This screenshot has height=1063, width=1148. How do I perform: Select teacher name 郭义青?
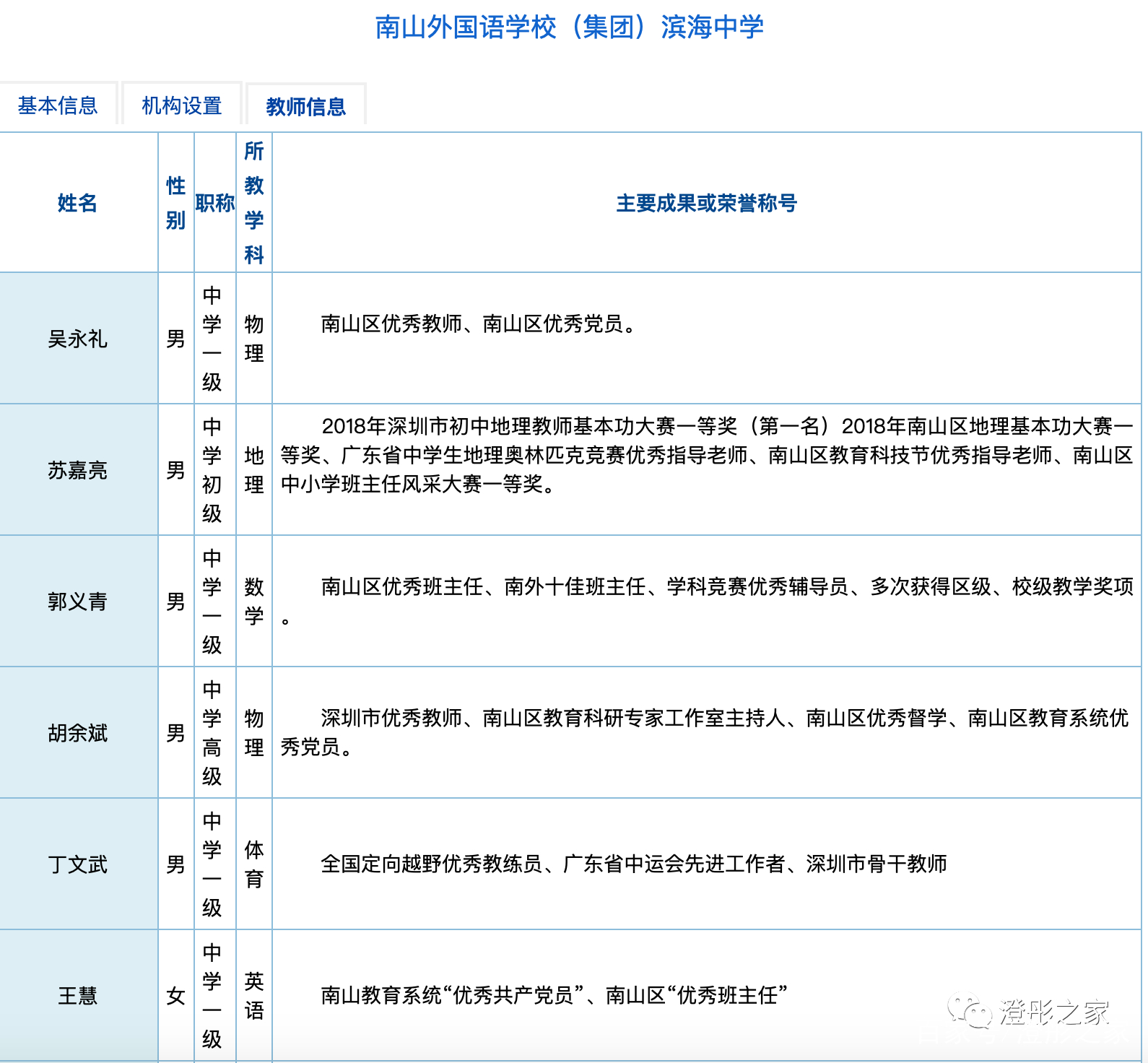(78, 602)
